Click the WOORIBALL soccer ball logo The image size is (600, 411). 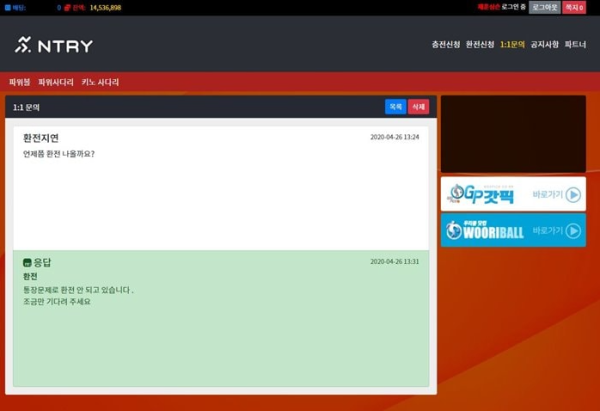coord(455,231)
